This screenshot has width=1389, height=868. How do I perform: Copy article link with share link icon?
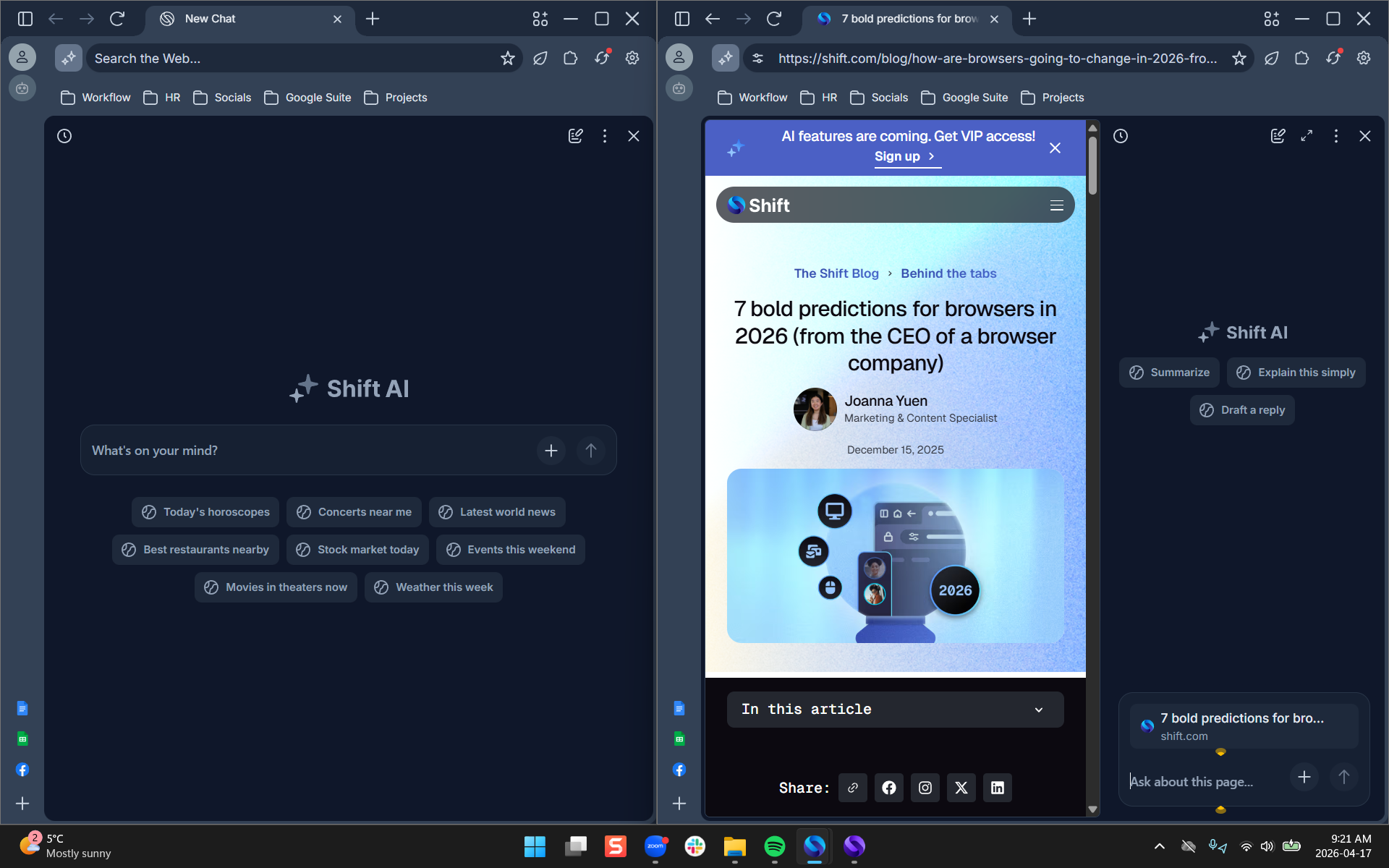(853, 788)
